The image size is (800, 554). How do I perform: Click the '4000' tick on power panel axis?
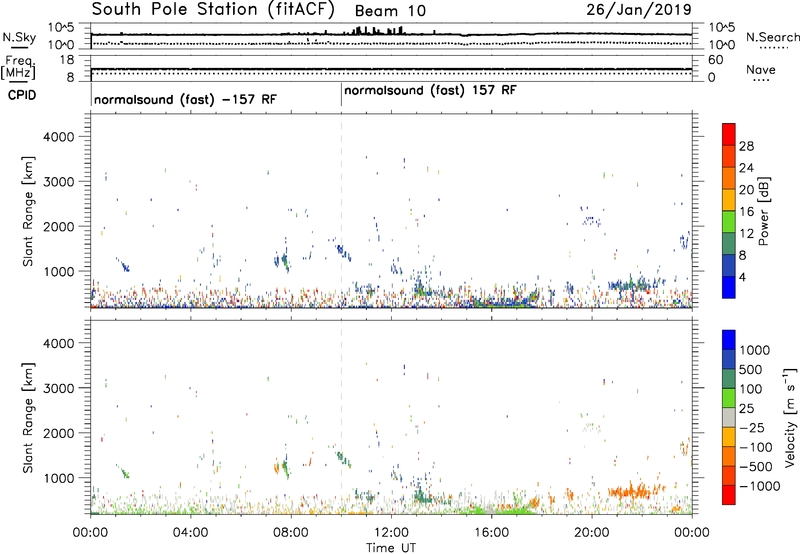click(58, 137)
